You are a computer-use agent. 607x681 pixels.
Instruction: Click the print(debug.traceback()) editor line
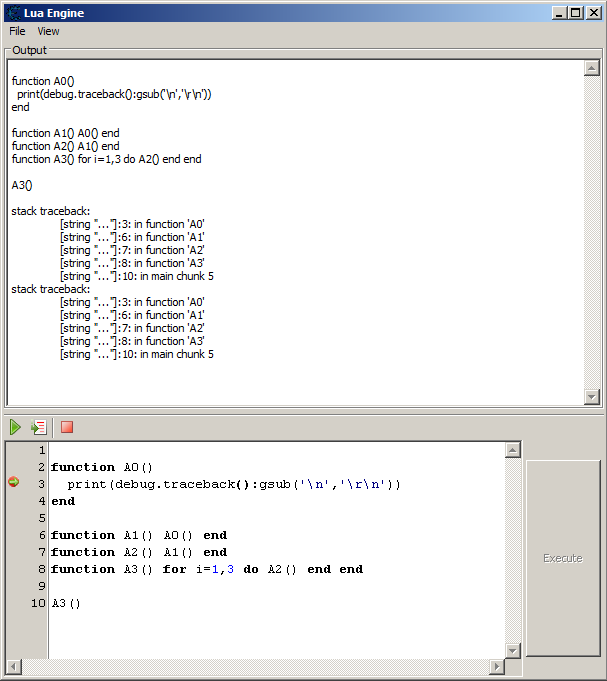click(234, 484)
